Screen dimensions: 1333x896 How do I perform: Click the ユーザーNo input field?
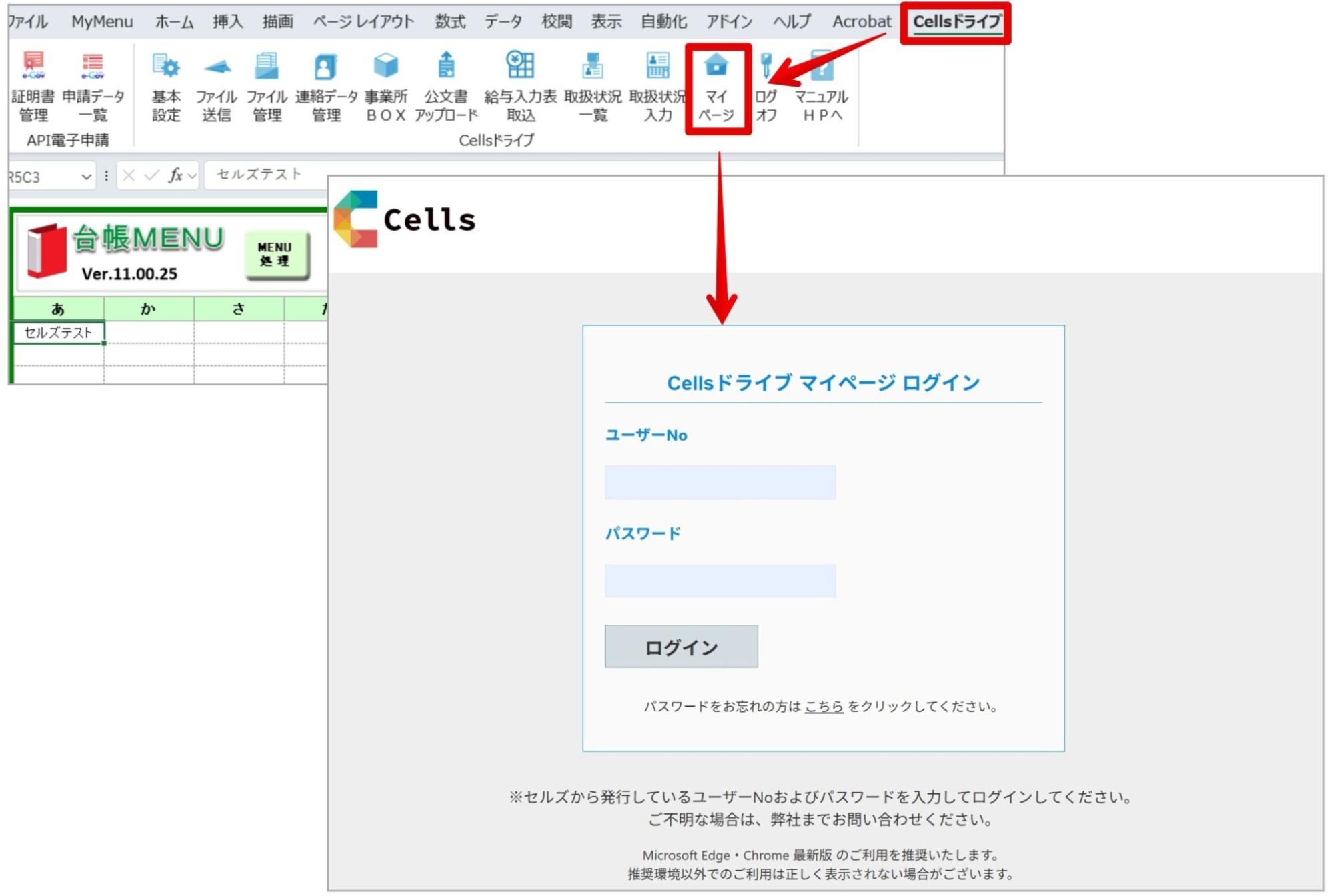720,483
